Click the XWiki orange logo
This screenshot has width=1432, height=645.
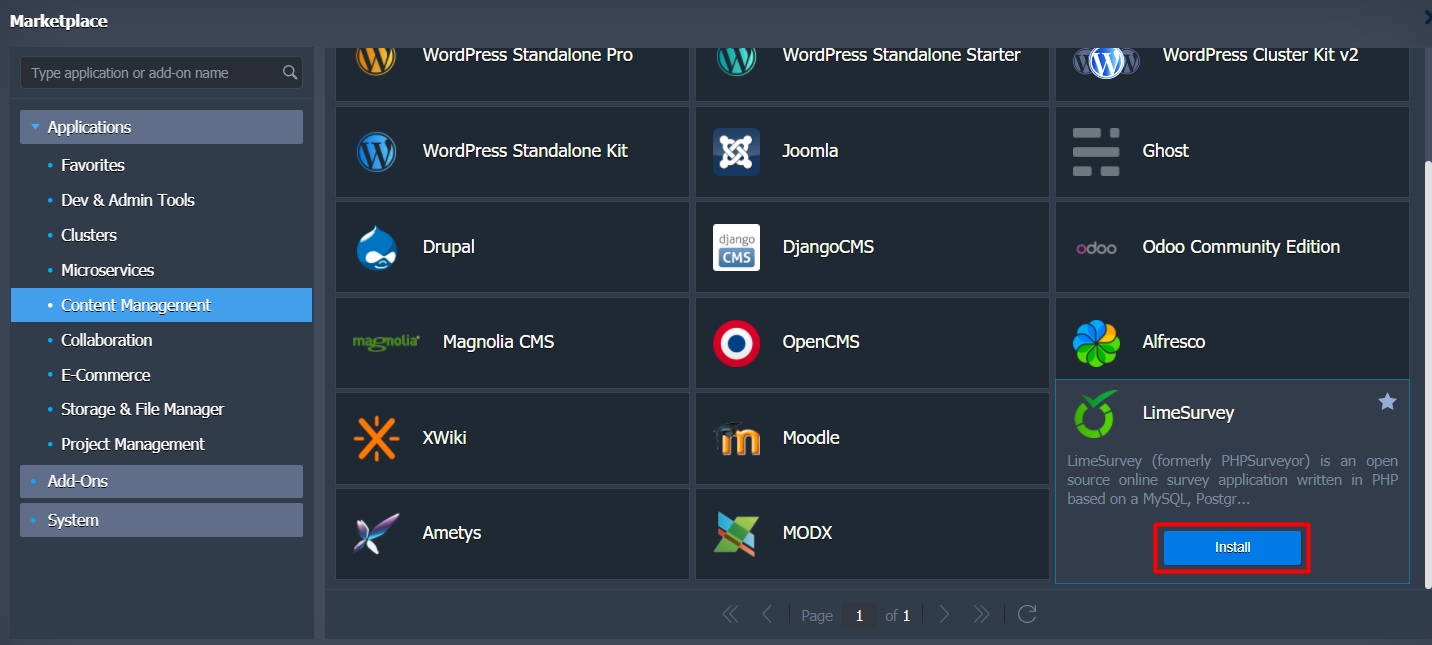pyautogui.click(x=376, y=438)
